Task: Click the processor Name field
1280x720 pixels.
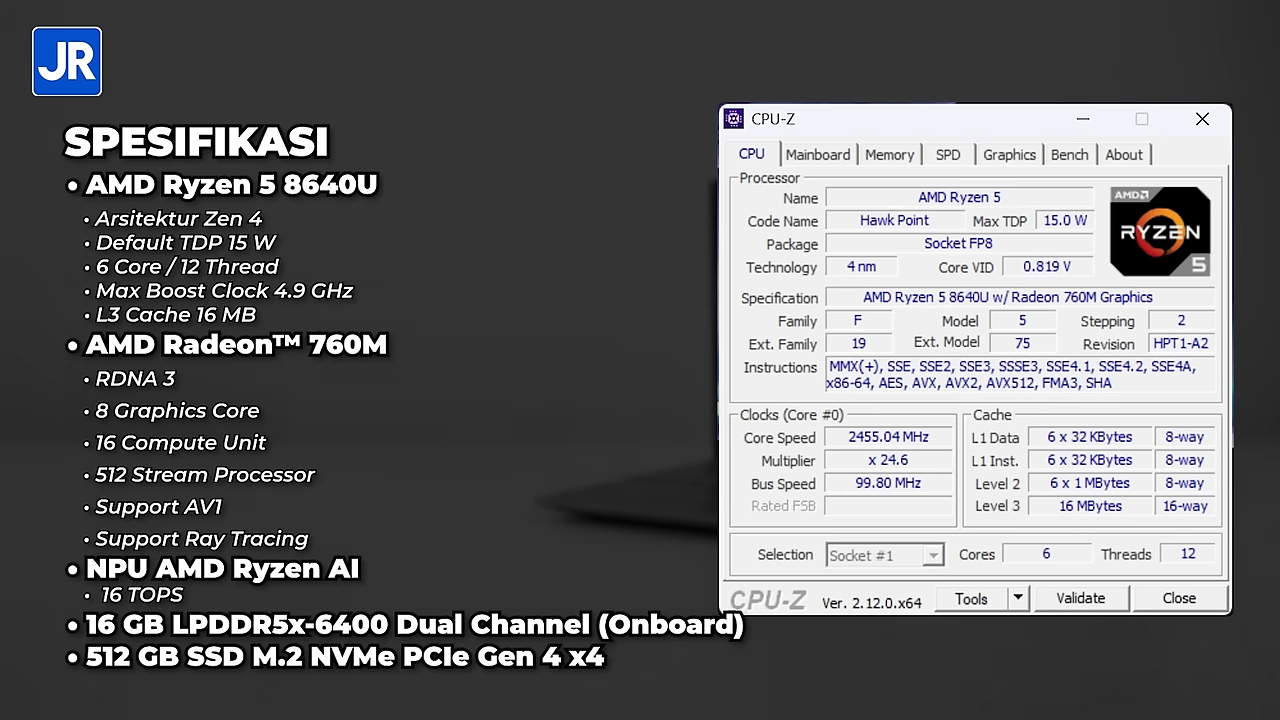Action: [x=959, y=197]
